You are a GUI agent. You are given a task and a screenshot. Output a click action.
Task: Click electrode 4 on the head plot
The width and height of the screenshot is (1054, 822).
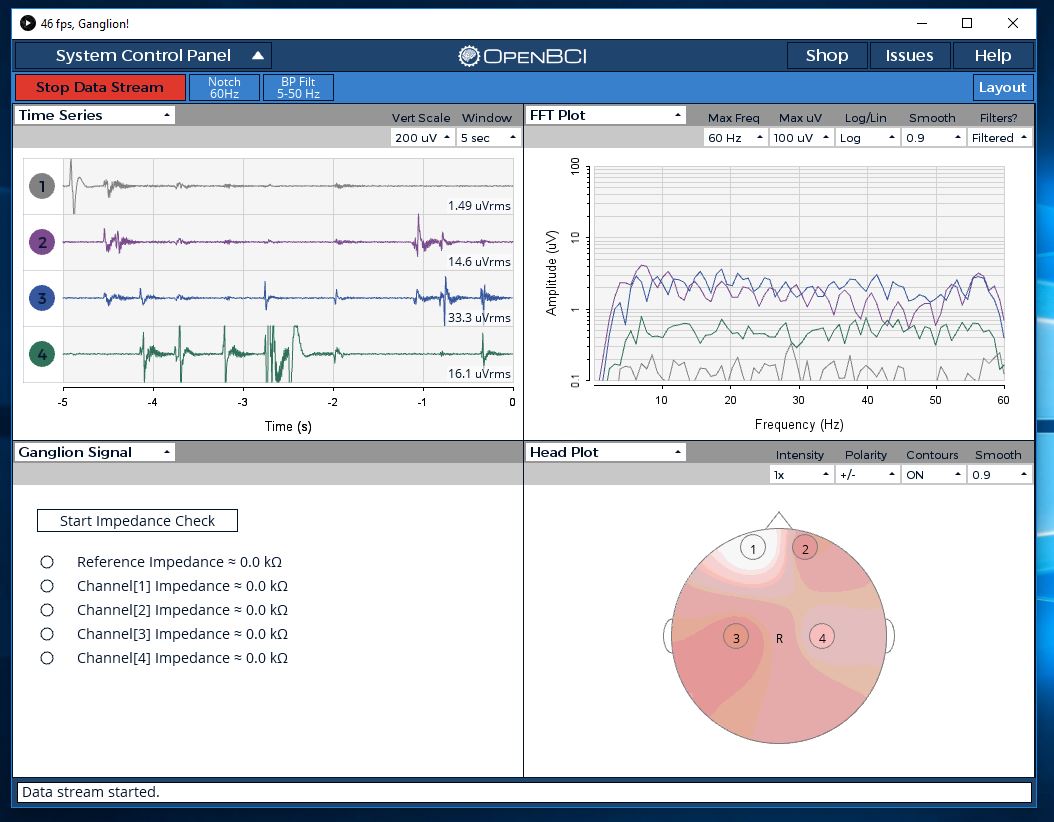click(x=822, y=637)
